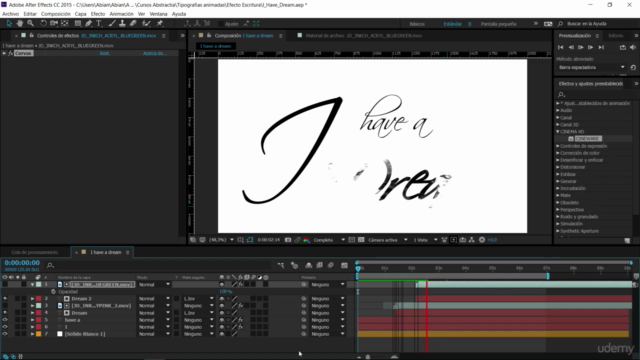The image size is (640, 360).
Task: Toggle the motion blur enable icon in timeline
Action: tap(331, 265)
